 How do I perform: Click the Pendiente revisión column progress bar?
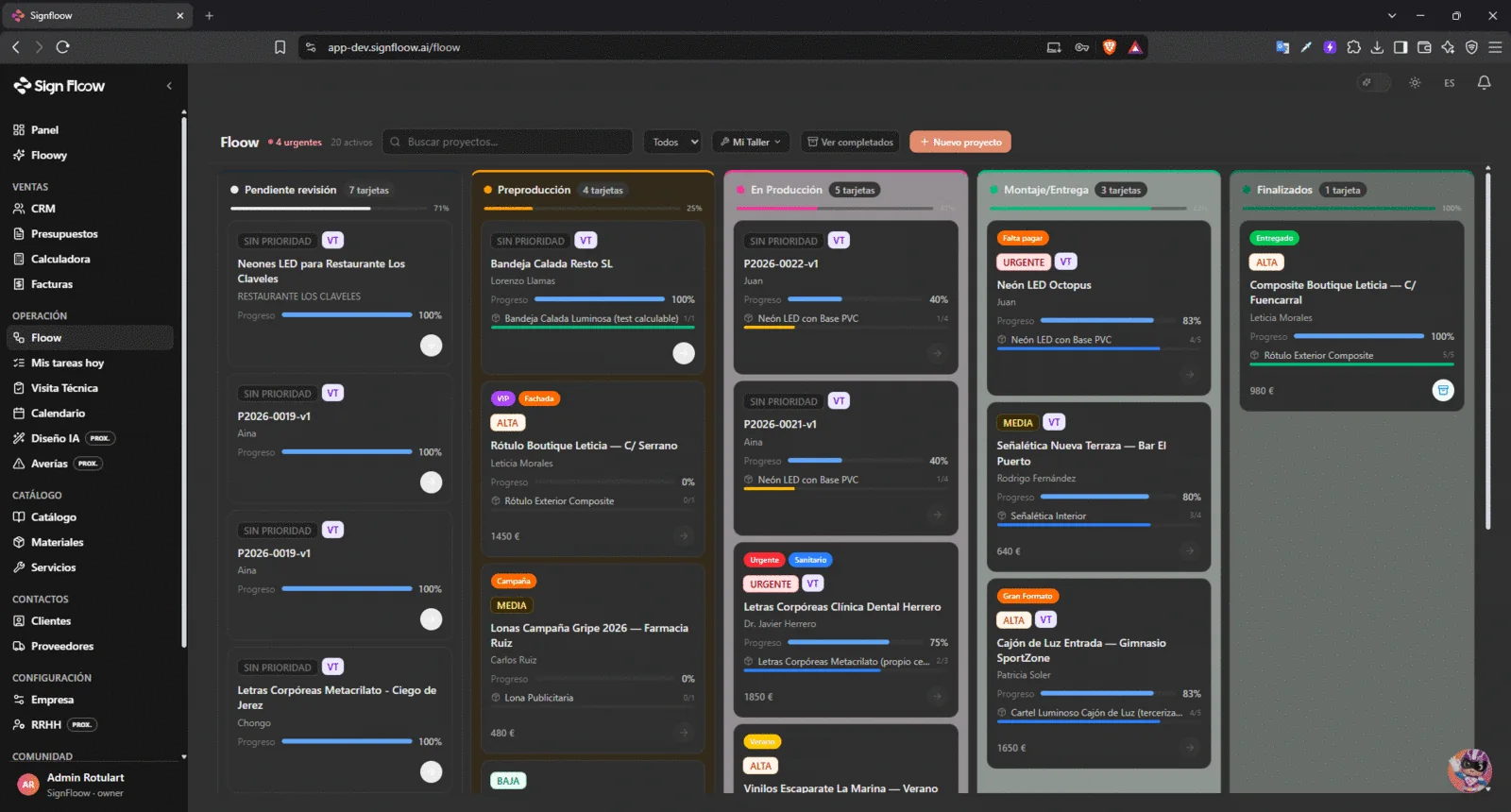(x=329, y=208)
